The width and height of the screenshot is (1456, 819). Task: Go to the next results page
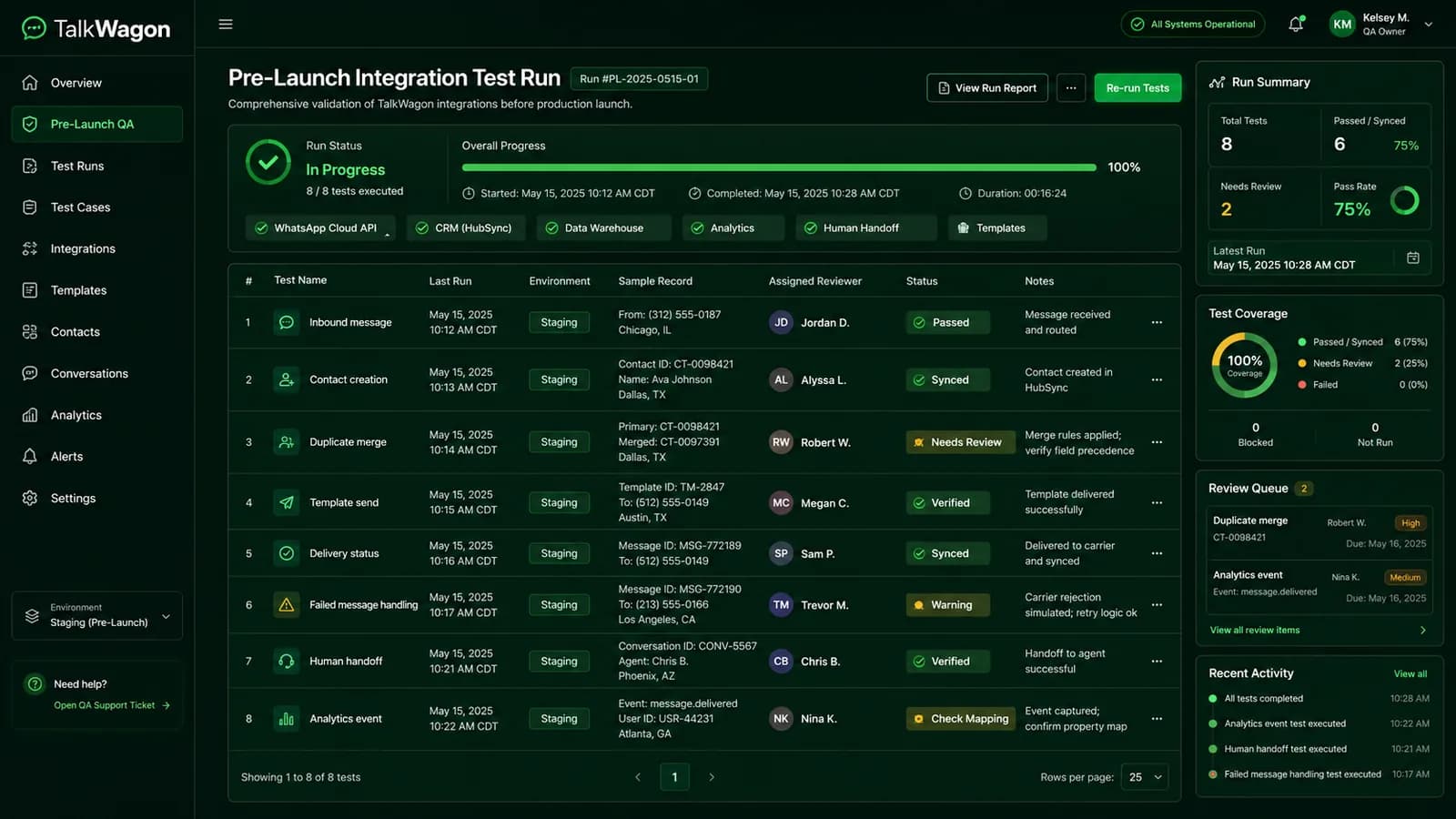pyautogui.click(x=712, y=777)
